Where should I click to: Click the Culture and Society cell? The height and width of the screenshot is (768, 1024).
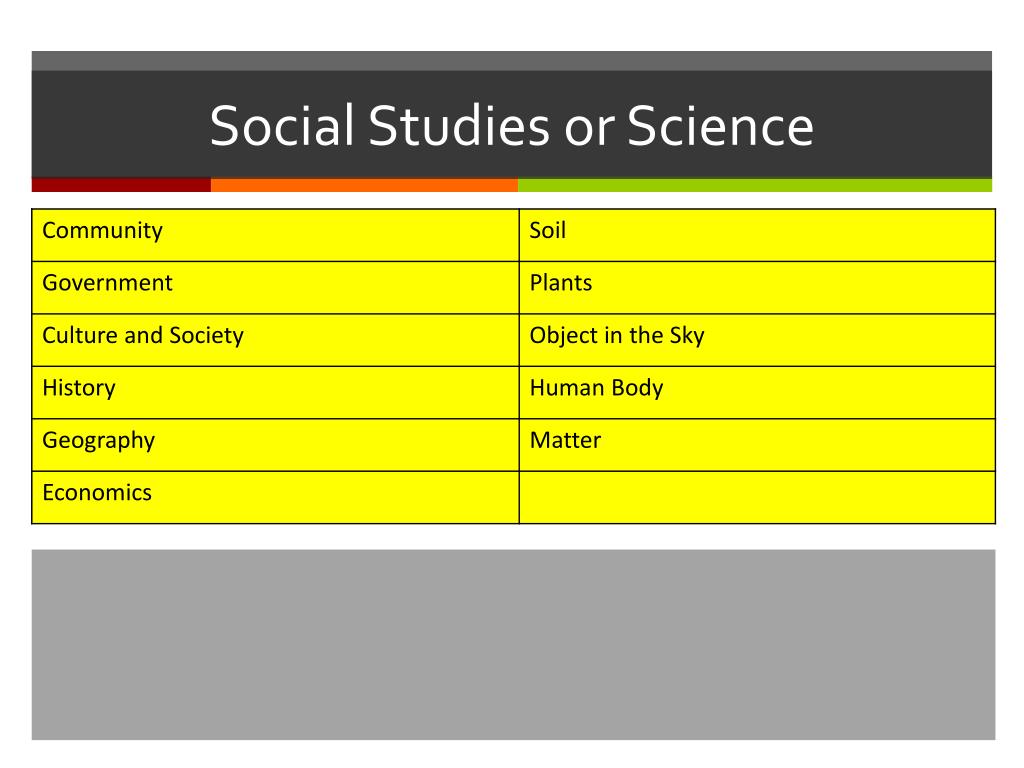coord(276,340)
